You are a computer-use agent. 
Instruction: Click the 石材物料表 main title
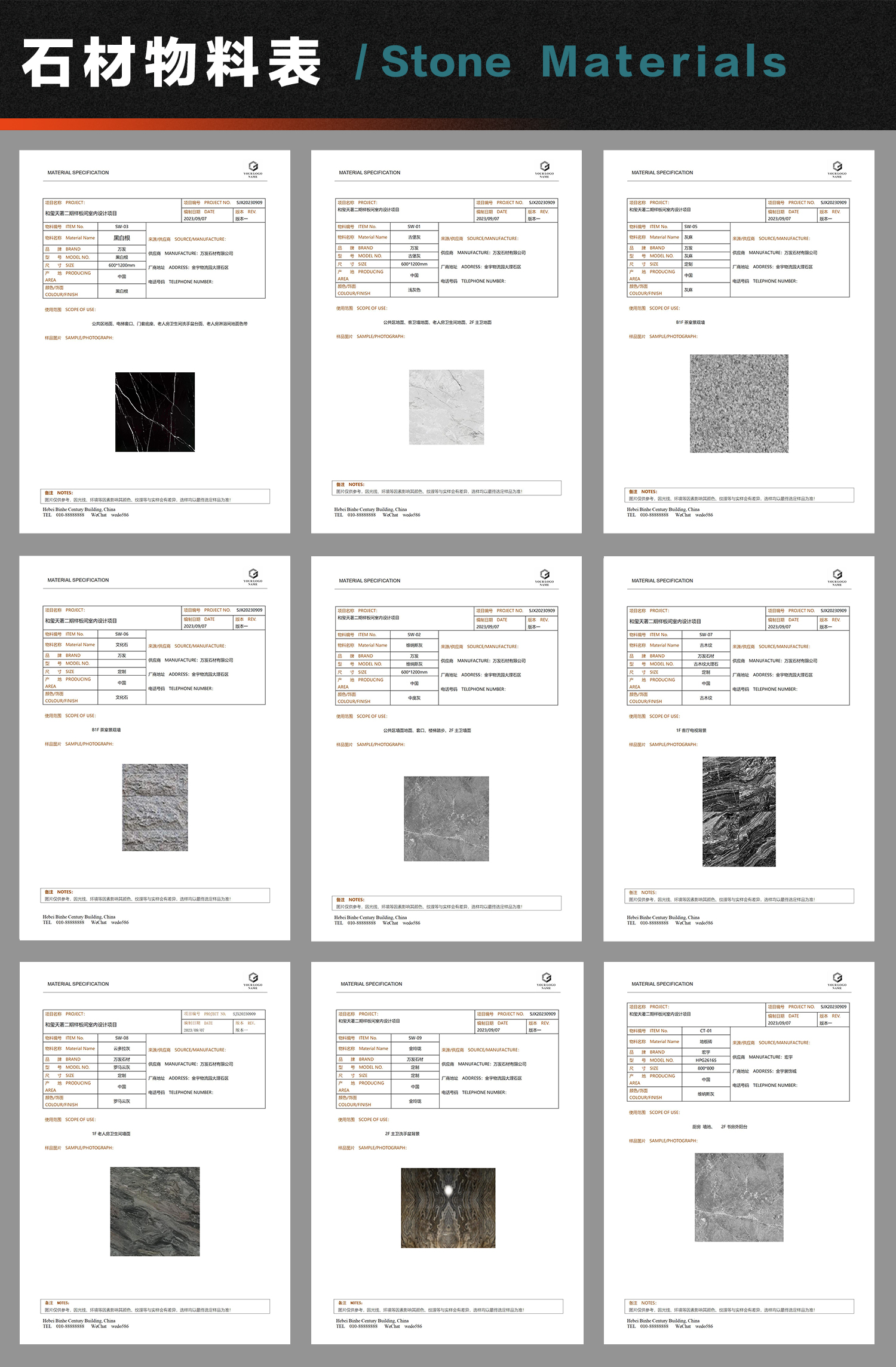[x=171, y=62]
